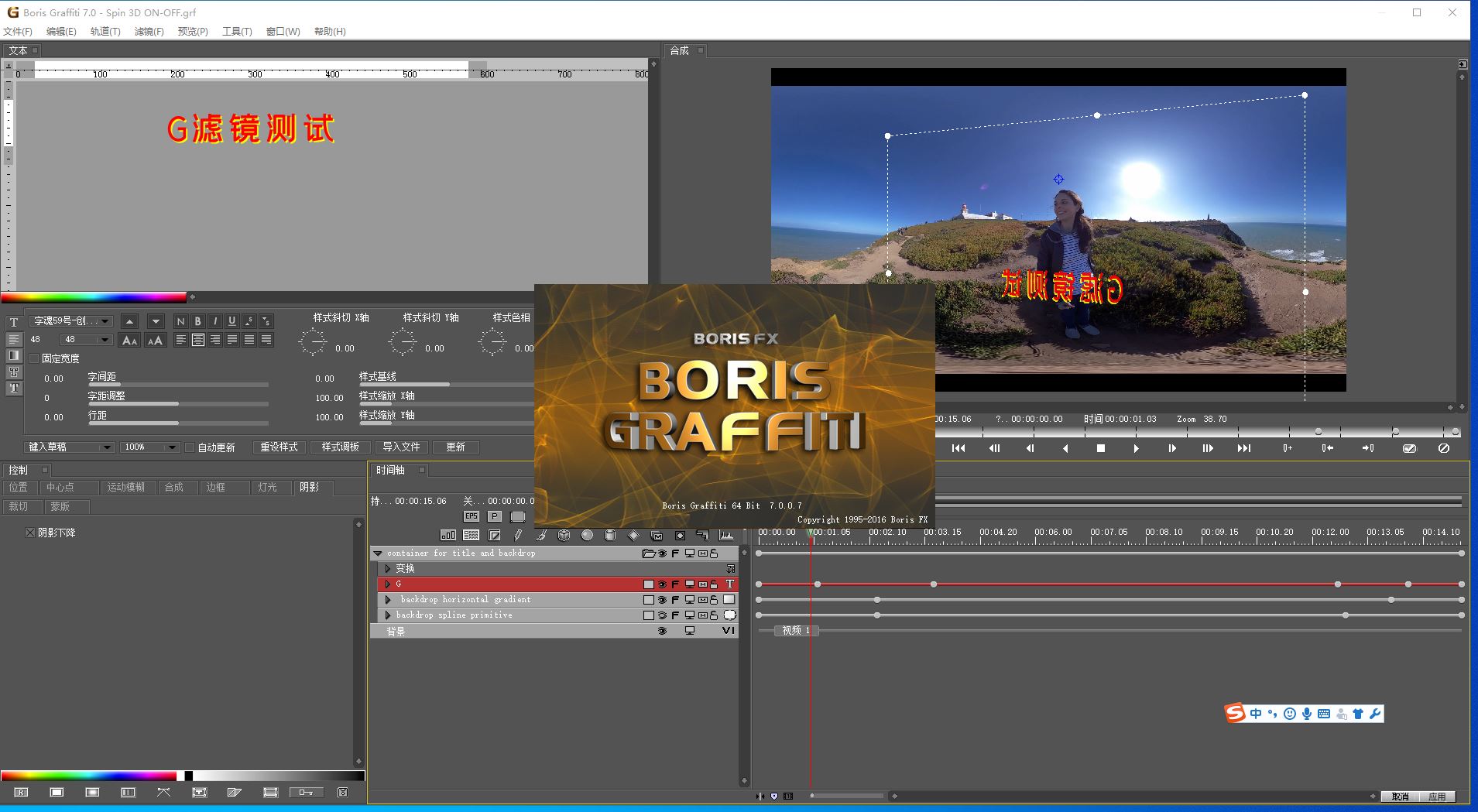The width and height of the screenshot is (1478, 812).
Task: Adjust the 行距 leading slider
Action: [178, 423]
